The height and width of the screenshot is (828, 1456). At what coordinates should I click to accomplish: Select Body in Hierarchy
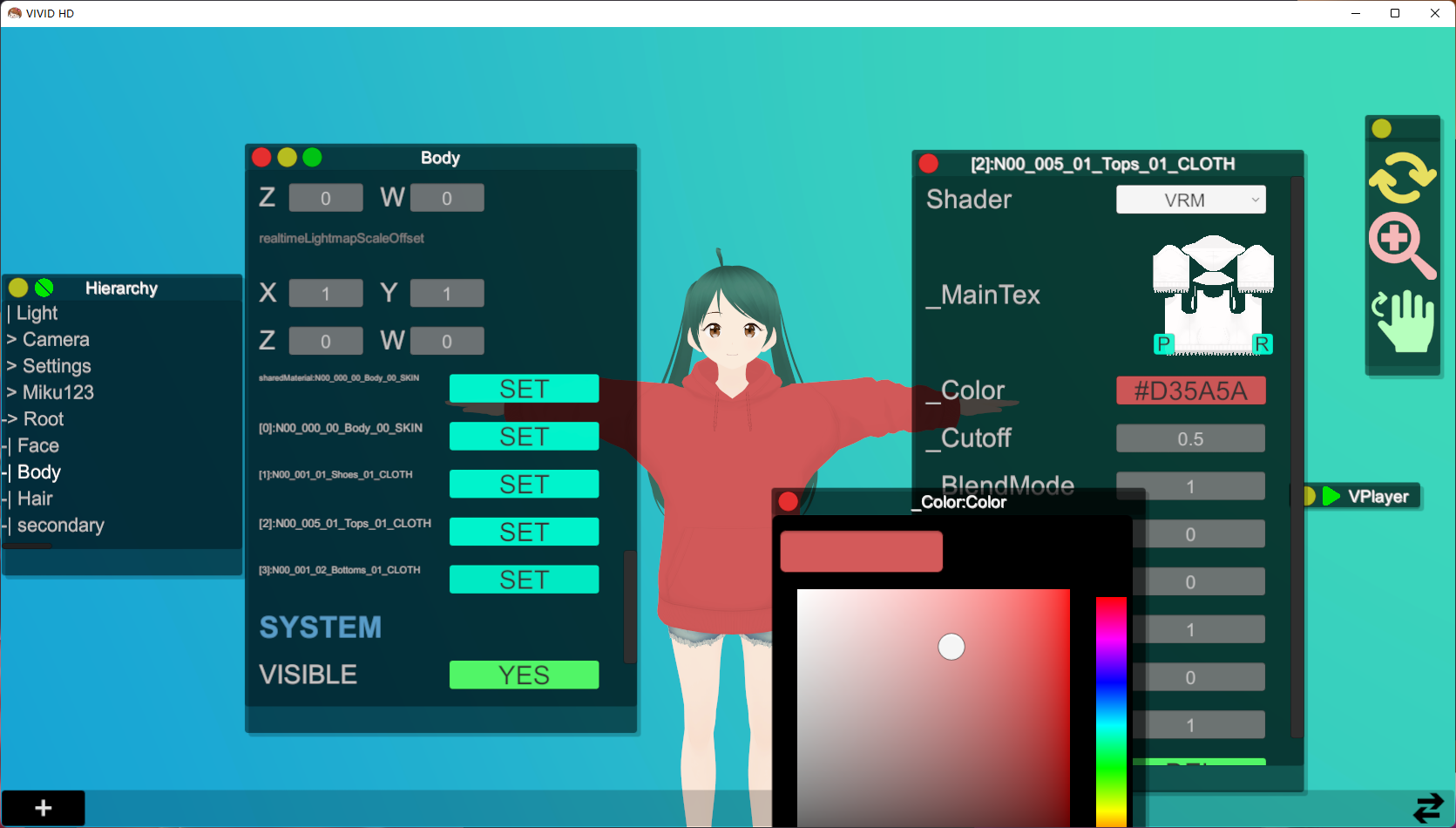(x=39, y=472)
